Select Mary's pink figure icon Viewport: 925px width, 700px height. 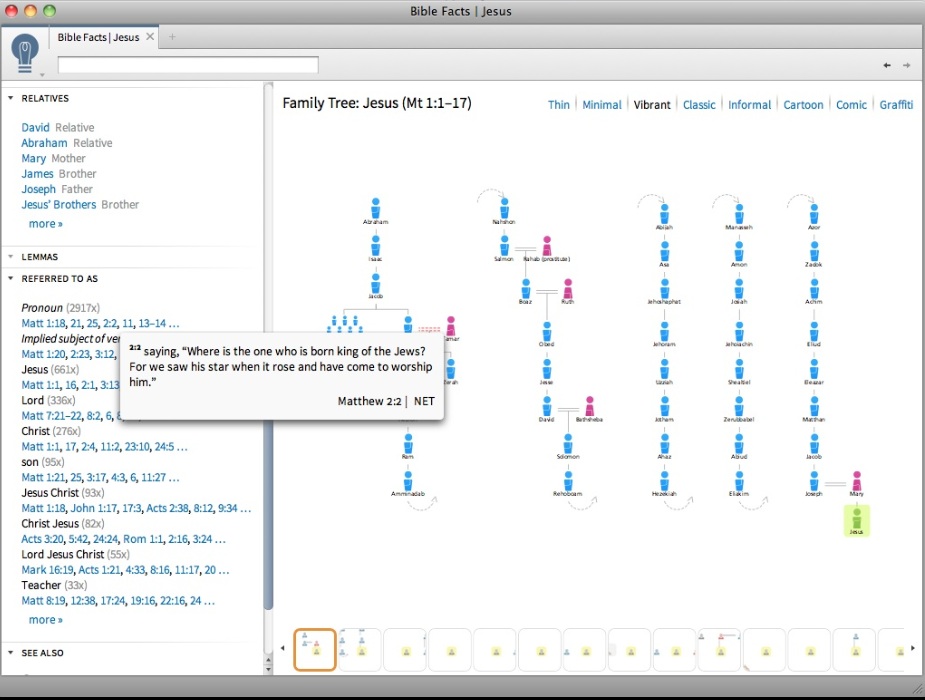(x=856, y=480)
